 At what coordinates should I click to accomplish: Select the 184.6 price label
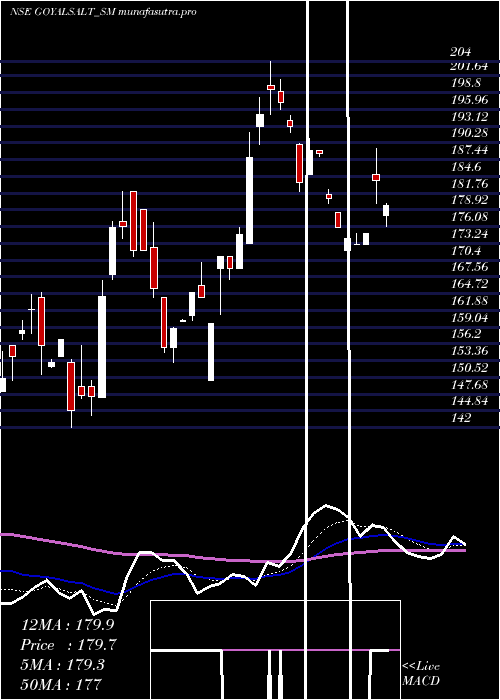click(x=466, y=167)
